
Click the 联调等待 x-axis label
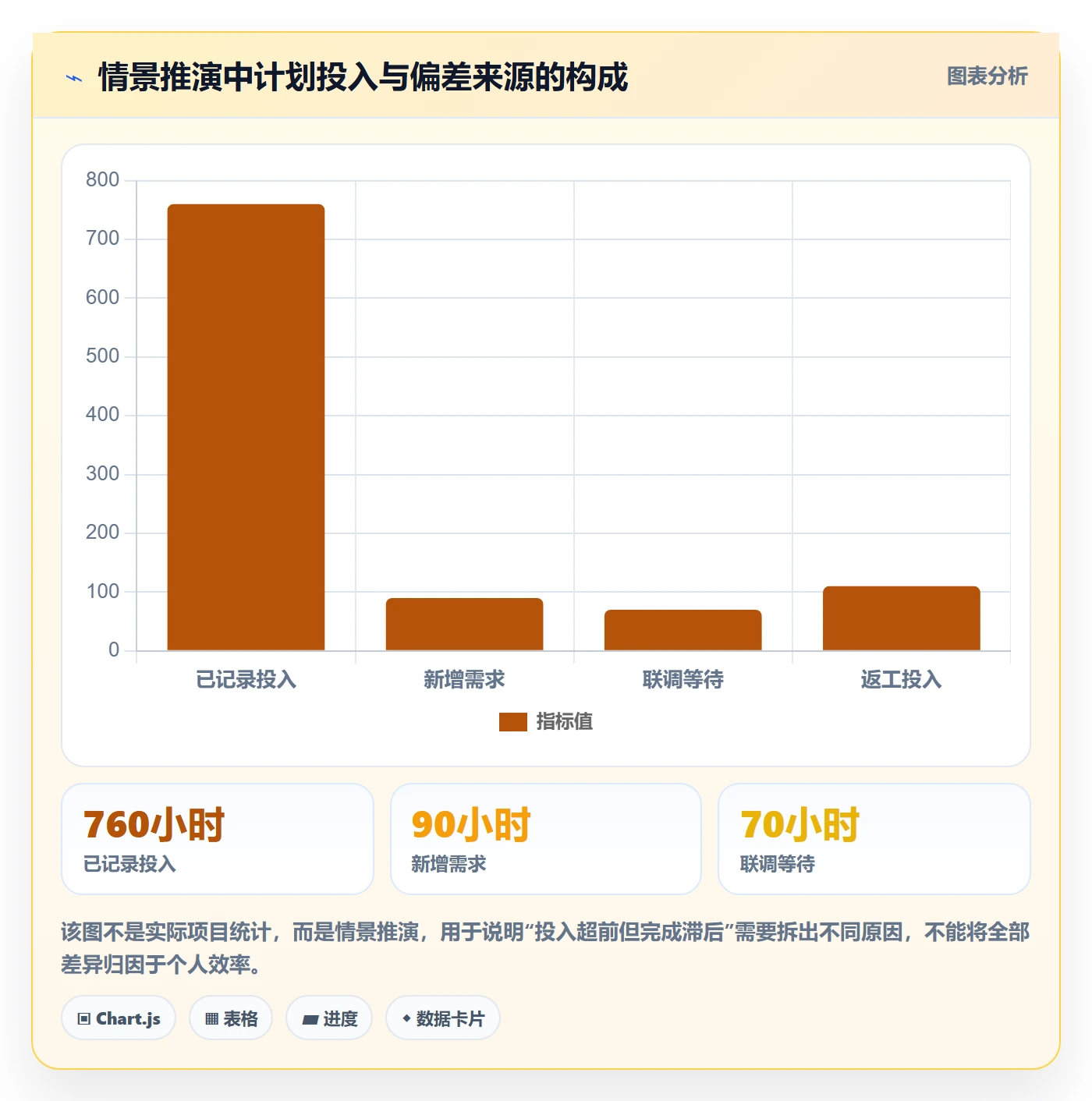pos(682,680)
